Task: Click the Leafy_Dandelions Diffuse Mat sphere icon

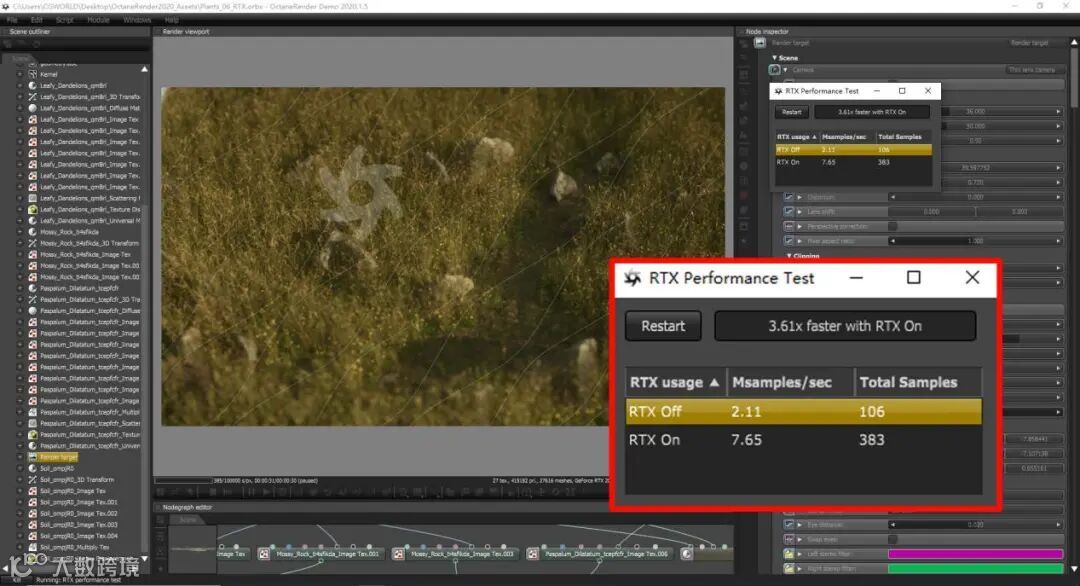Action: point(32,108)
